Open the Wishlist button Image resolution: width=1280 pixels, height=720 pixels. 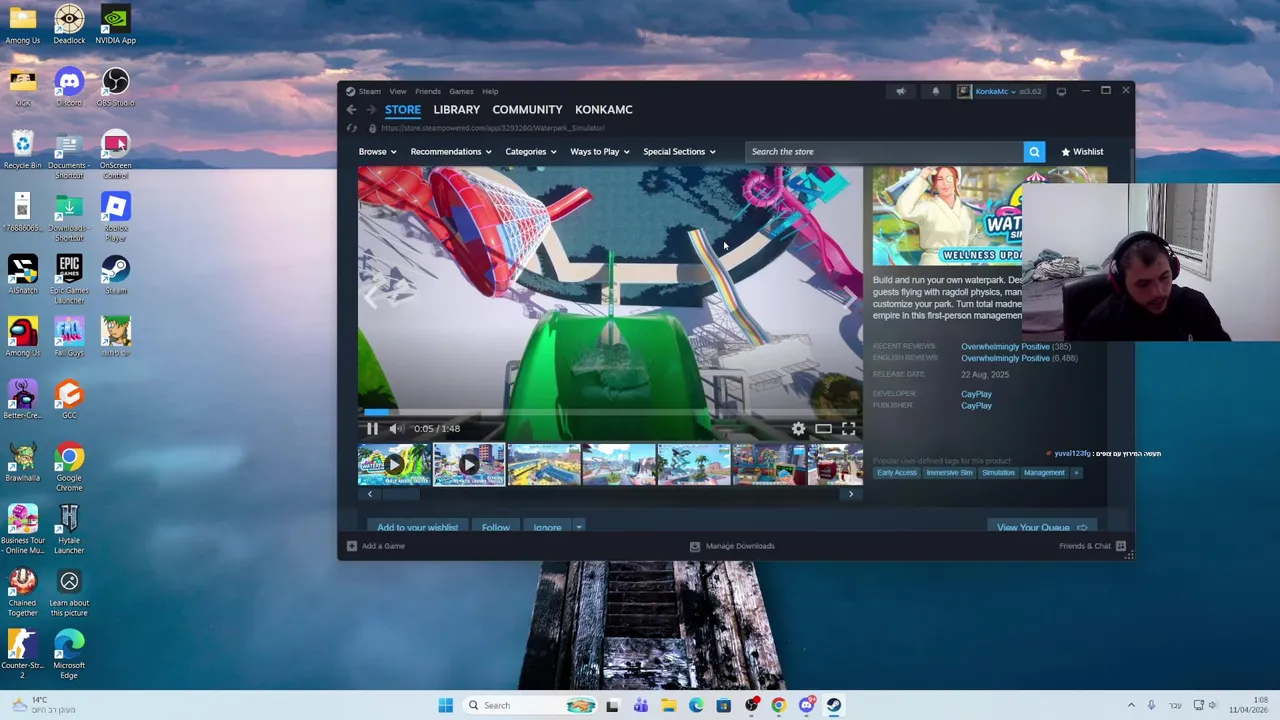point(1082,152)
